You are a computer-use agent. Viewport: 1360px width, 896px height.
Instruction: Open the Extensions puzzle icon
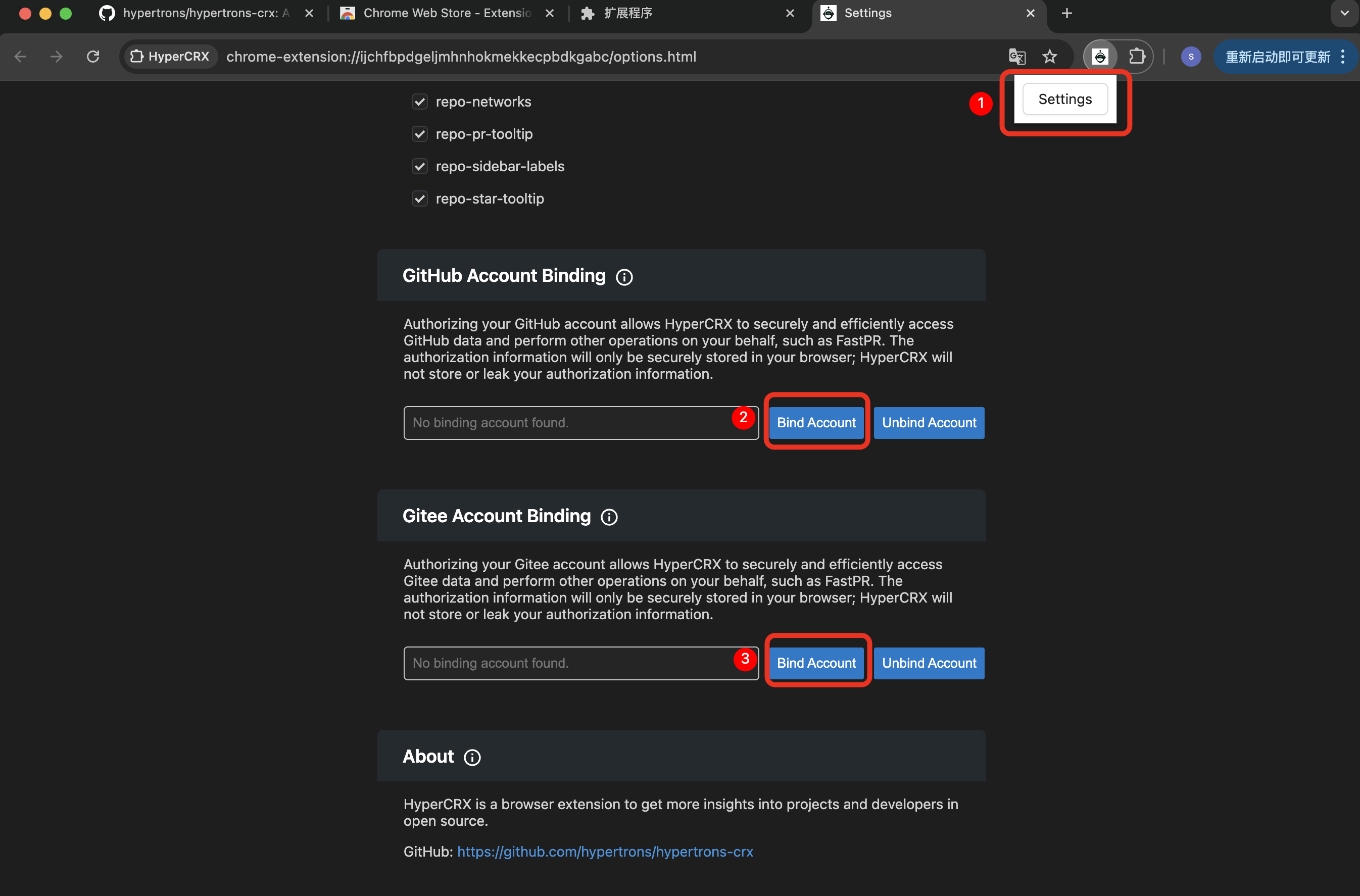point(1137,57)
